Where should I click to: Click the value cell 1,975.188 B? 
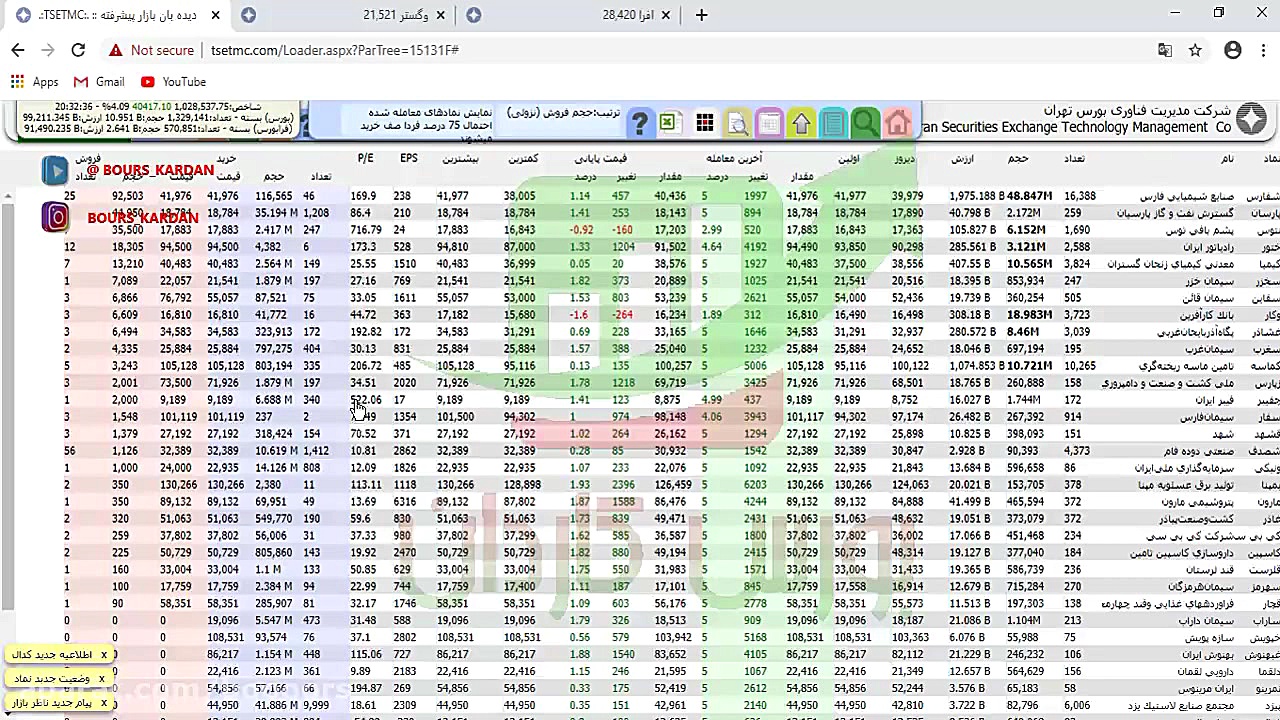(975, 196)
